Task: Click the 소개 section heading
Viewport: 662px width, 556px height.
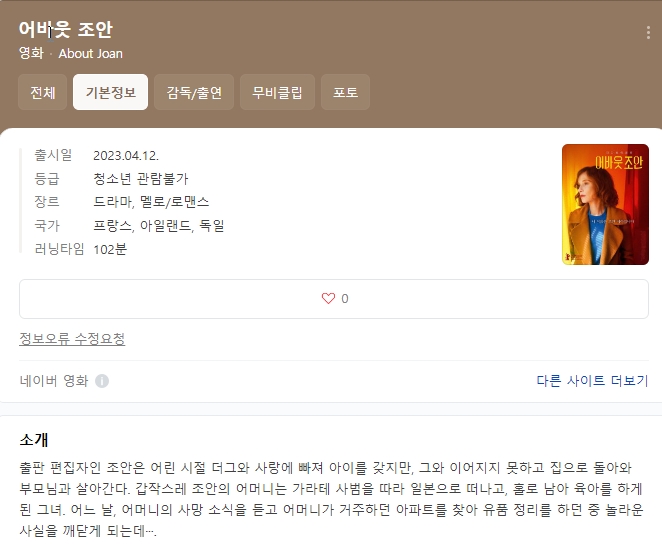Action: coord(34,439)
